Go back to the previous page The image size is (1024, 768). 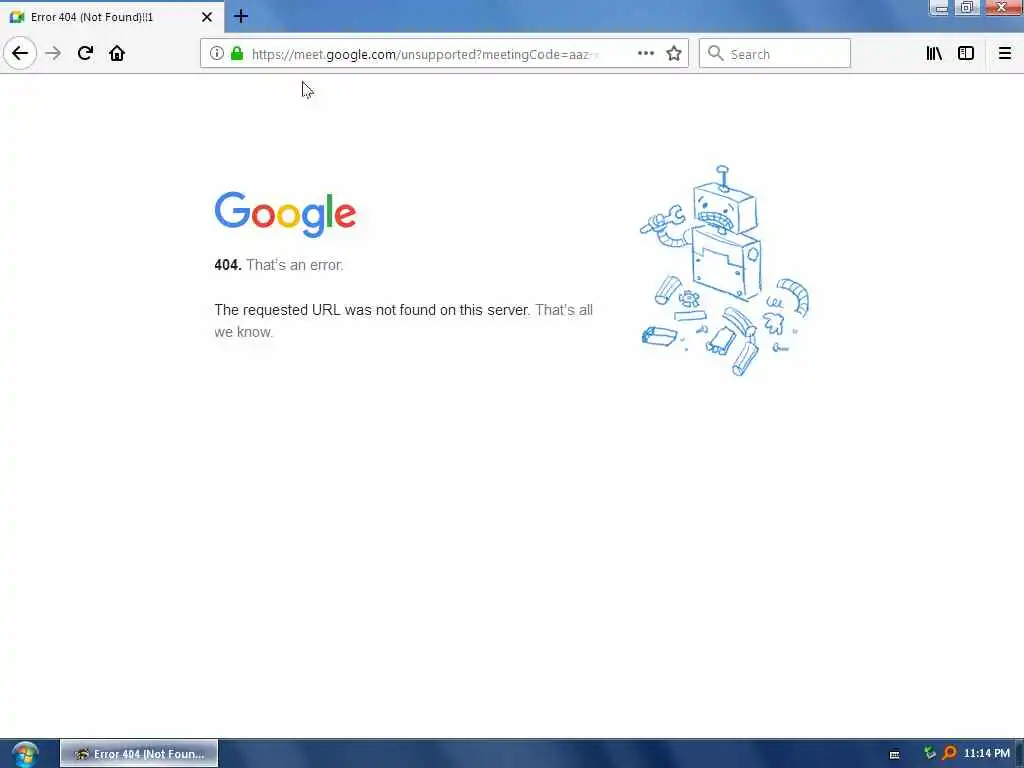20,54
